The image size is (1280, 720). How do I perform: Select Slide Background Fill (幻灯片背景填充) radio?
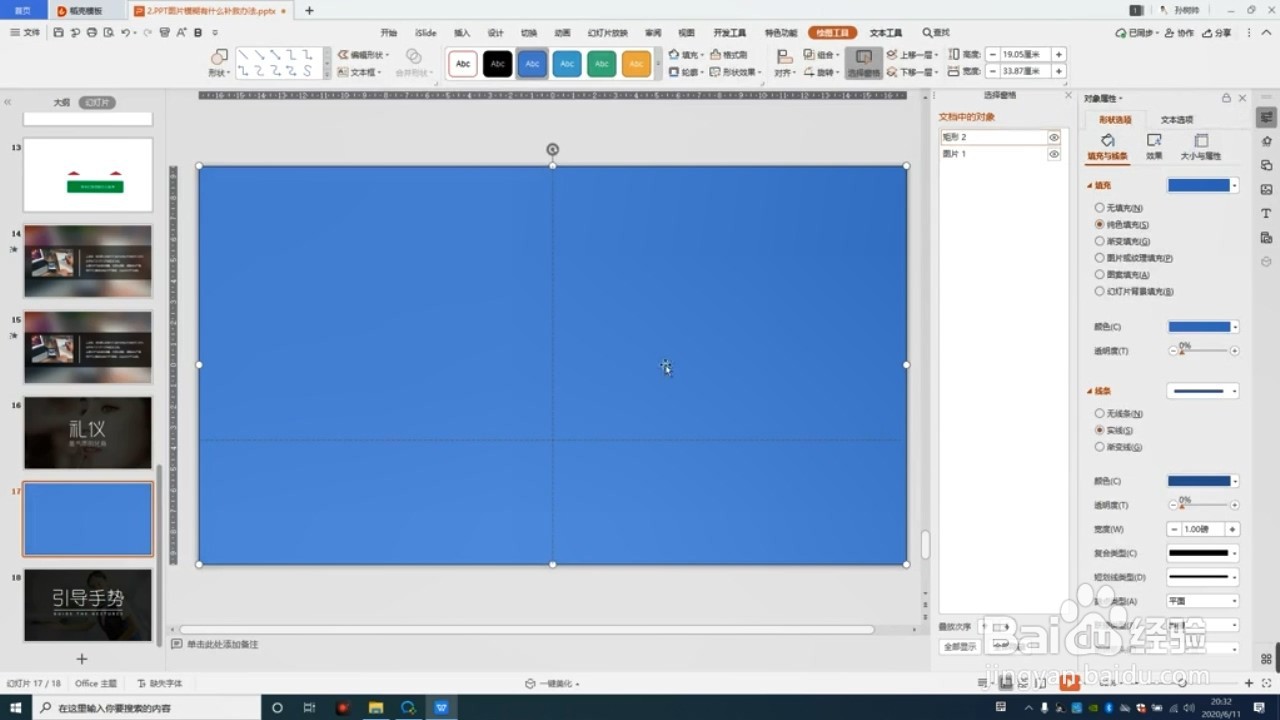[1100, 291]
